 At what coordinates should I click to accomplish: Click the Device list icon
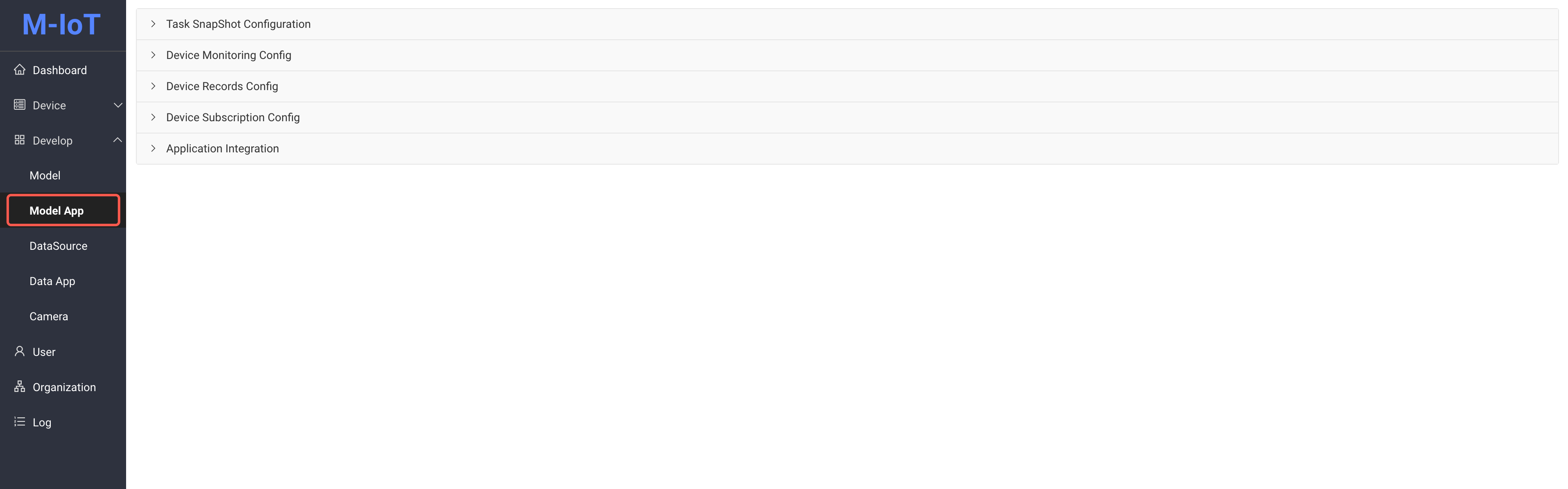[x=20, y=105]
